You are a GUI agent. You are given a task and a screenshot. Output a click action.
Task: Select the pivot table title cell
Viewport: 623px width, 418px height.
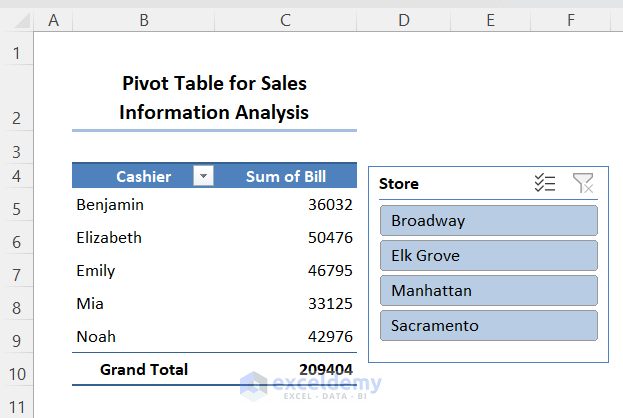[x=214, y=98]
